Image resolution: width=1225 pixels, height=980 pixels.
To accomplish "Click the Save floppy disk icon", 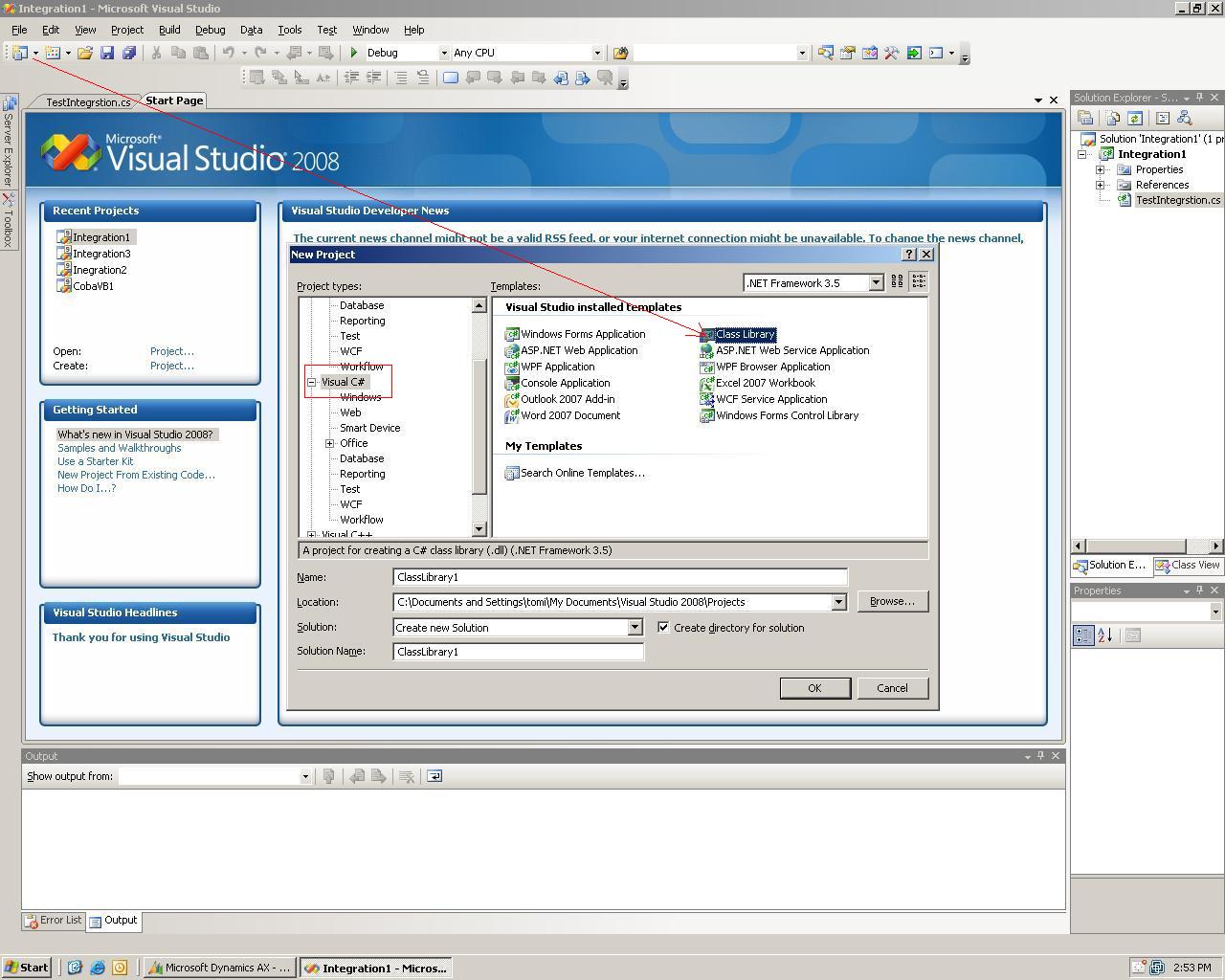I will click(107, 53).
